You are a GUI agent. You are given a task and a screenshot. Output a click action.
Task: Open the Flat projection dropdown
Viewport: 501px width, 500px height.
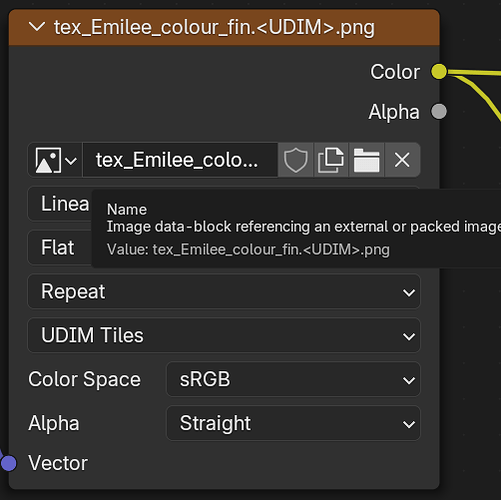(x=60, y=248)
